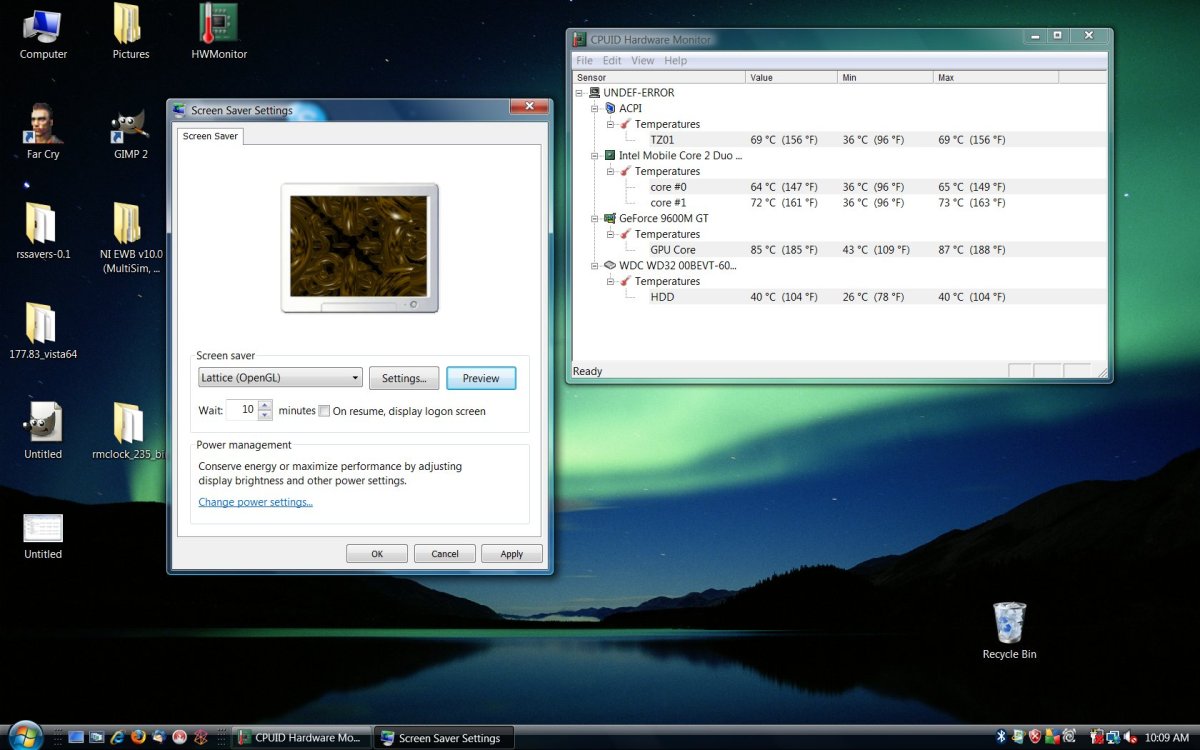Open the HWMonitor desktop shortcut
The height and width of the screenshot is (750, 1200).
(x=219, y=25)
